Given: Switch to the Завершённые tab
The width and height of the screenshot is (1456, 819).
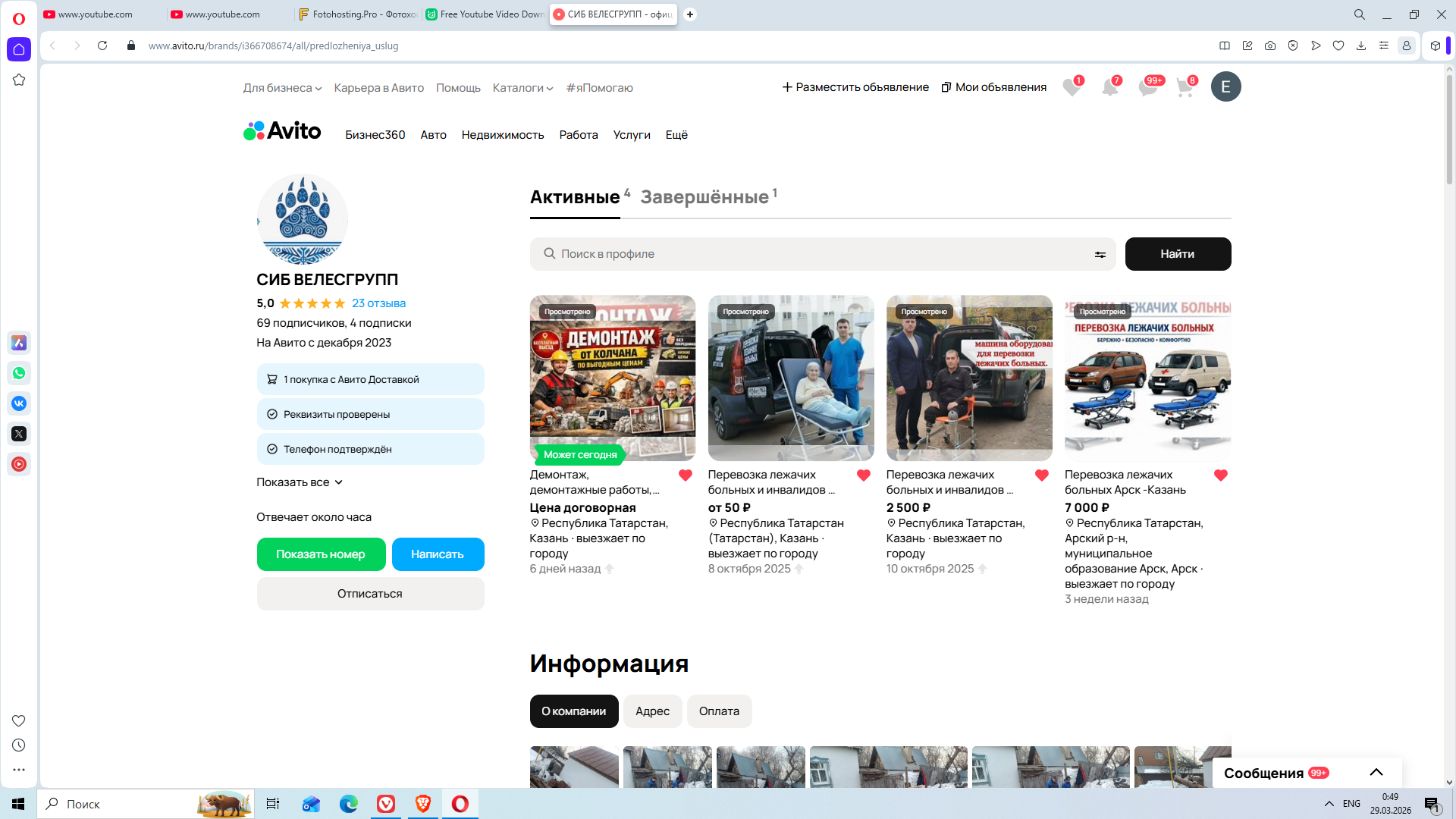Looking at the screenshot, I should tap(704, 197).
